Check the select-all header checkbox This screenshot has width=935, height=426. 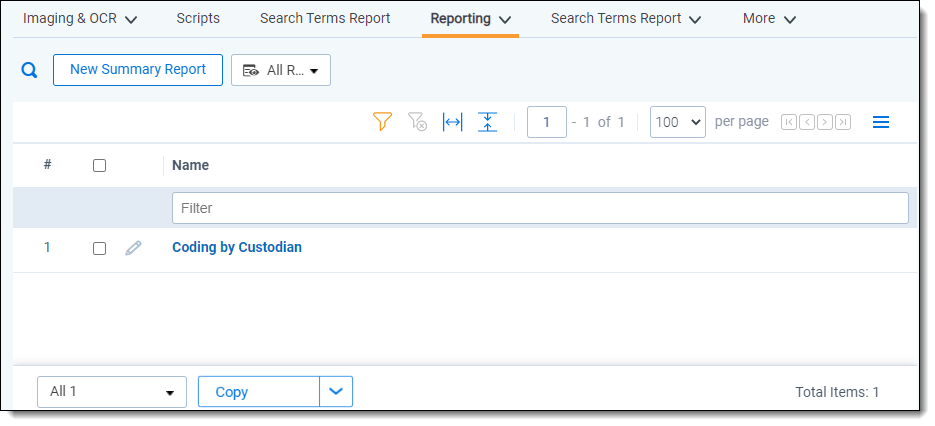pos(99,166)
